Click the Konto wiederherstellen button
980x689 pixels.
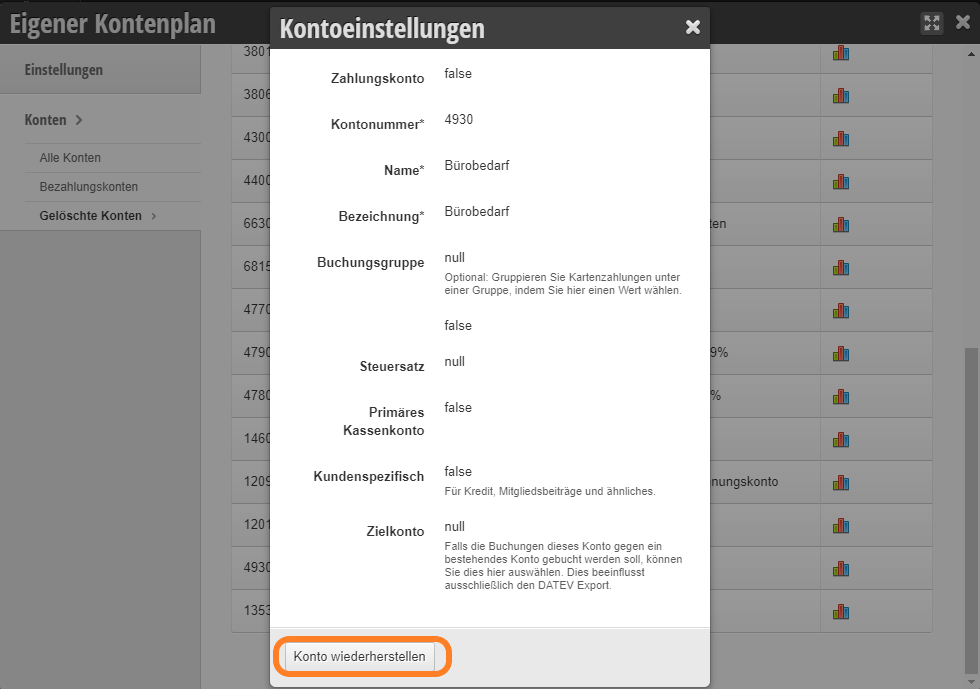(x=359, y=656)
